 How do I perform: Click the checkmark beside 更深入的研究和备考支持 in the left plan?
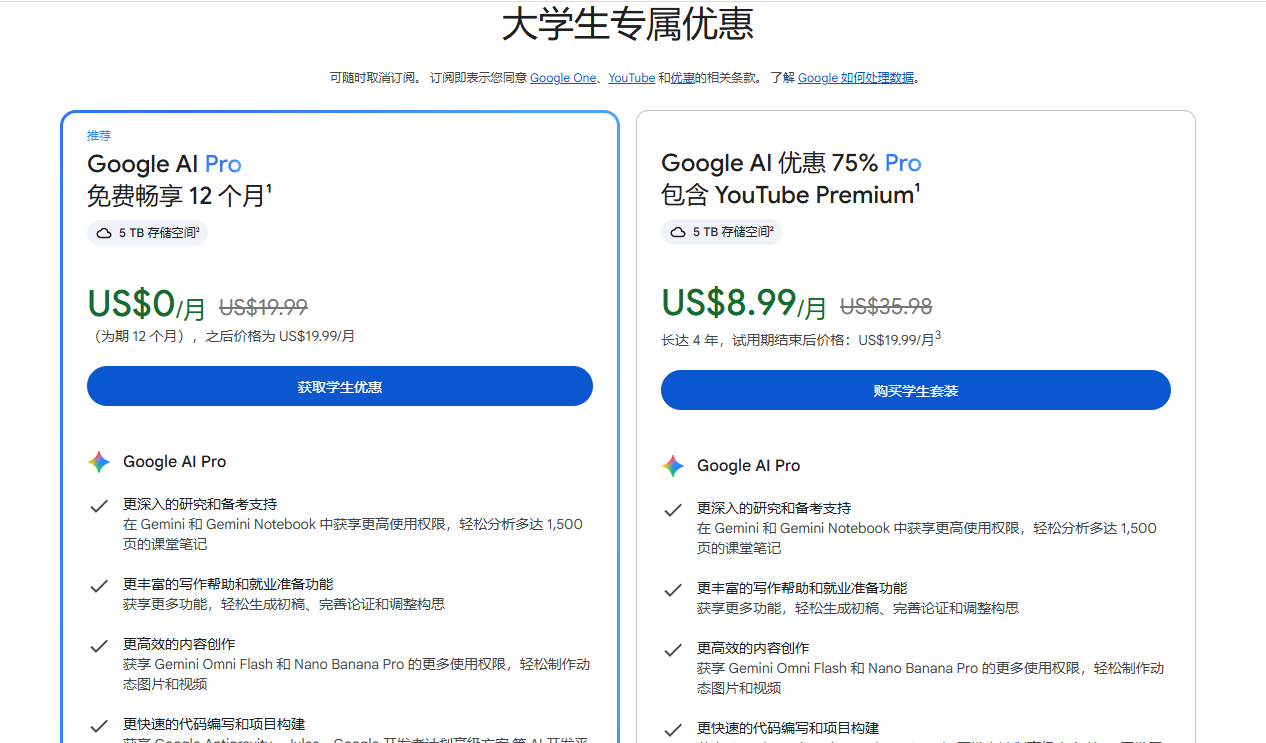coord(99,506)
